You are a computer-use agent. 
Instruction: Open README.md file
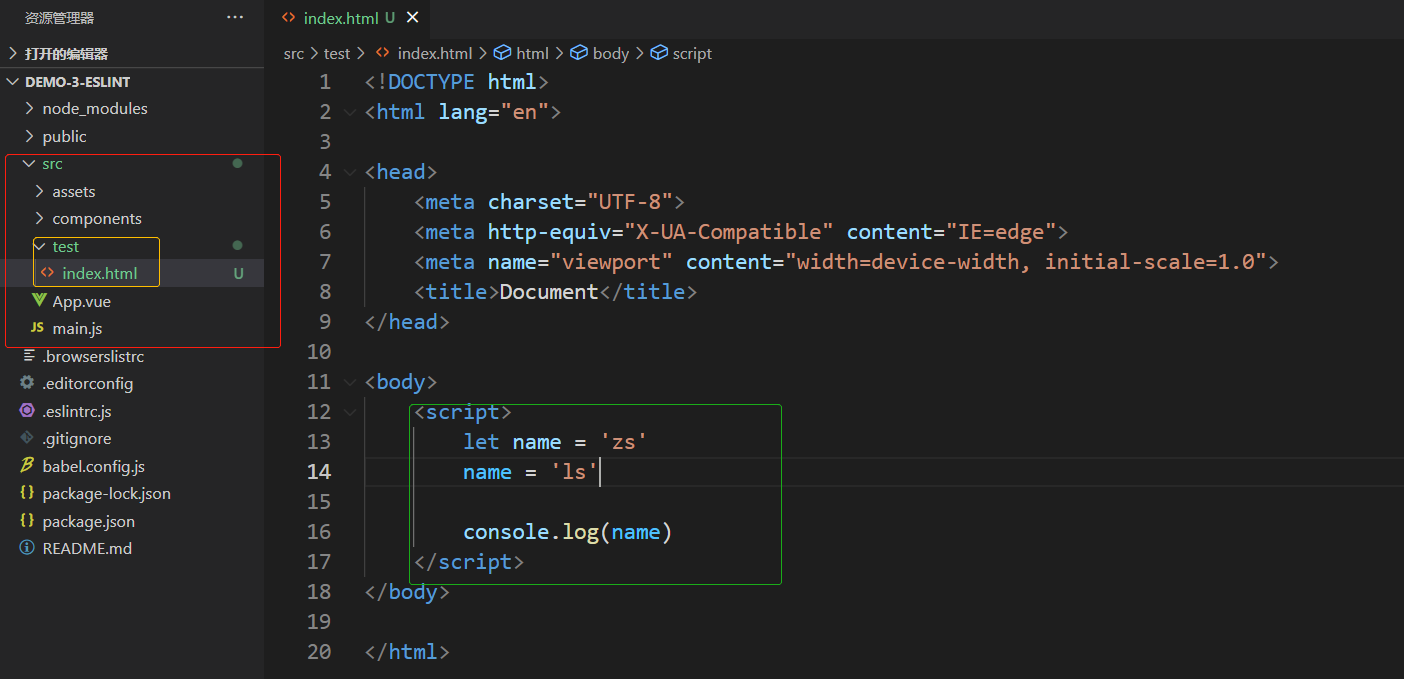132,548
